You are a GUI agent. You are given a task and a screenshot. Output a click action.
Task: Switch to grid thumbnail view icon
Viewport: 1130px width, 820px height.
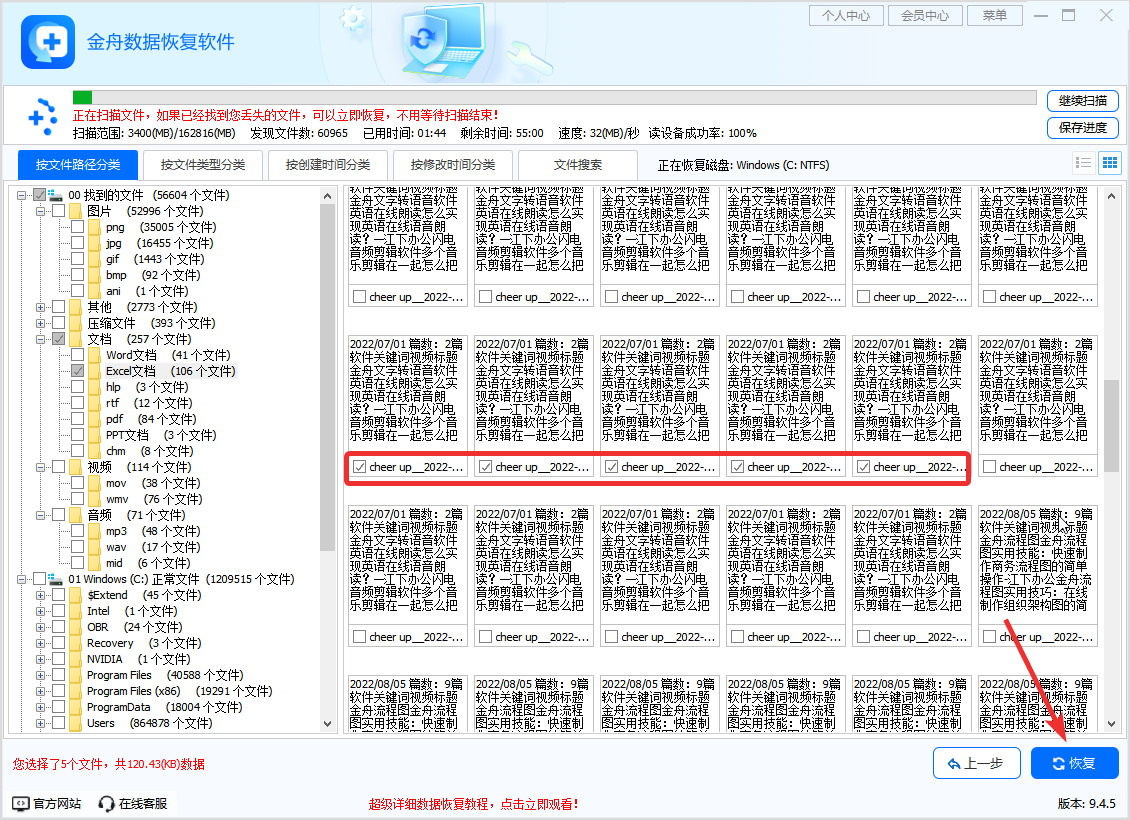pos(1110,163)
